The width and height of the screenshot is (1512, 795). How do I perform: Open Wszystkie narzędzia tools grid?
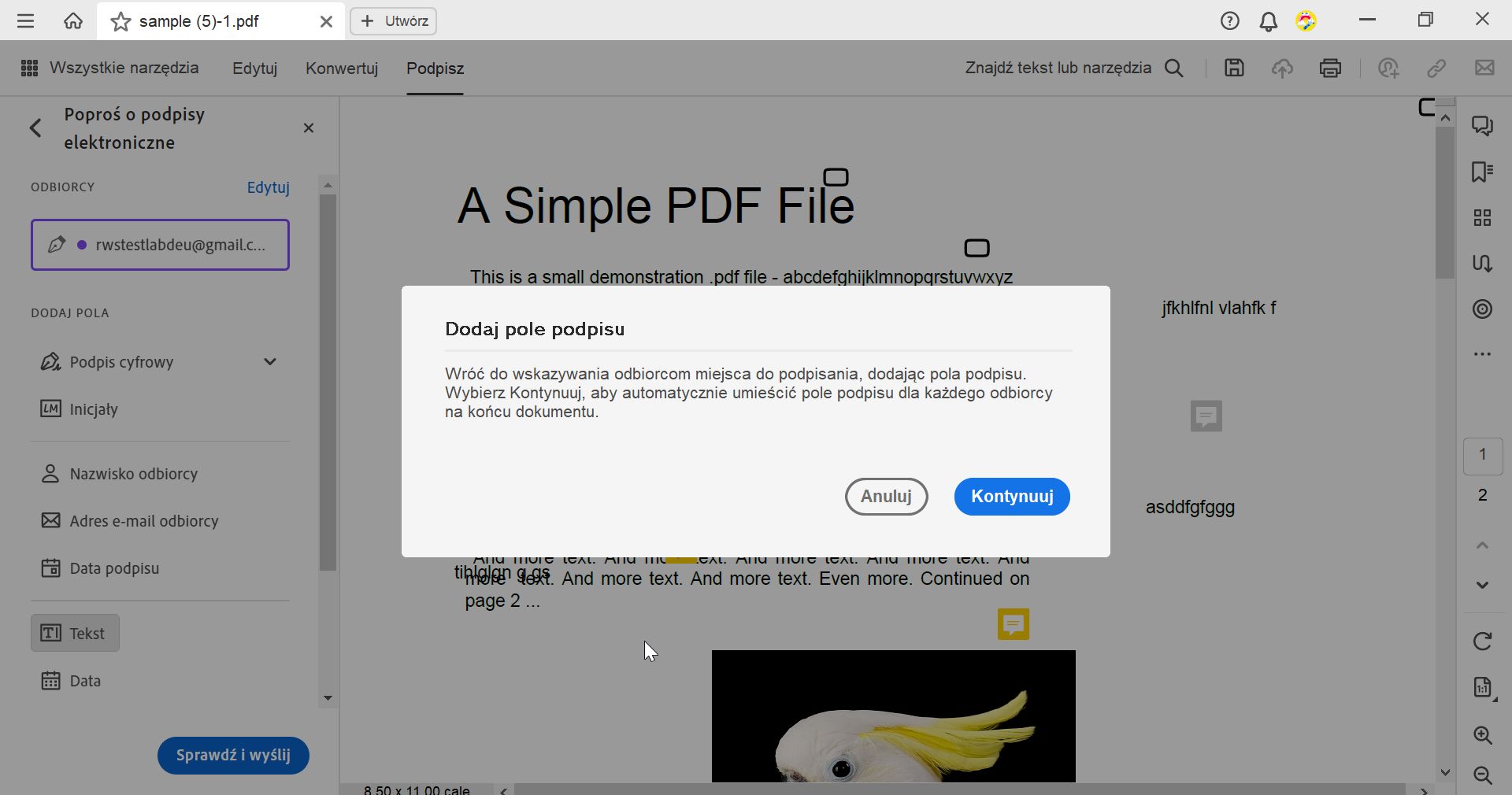point(109,68)
